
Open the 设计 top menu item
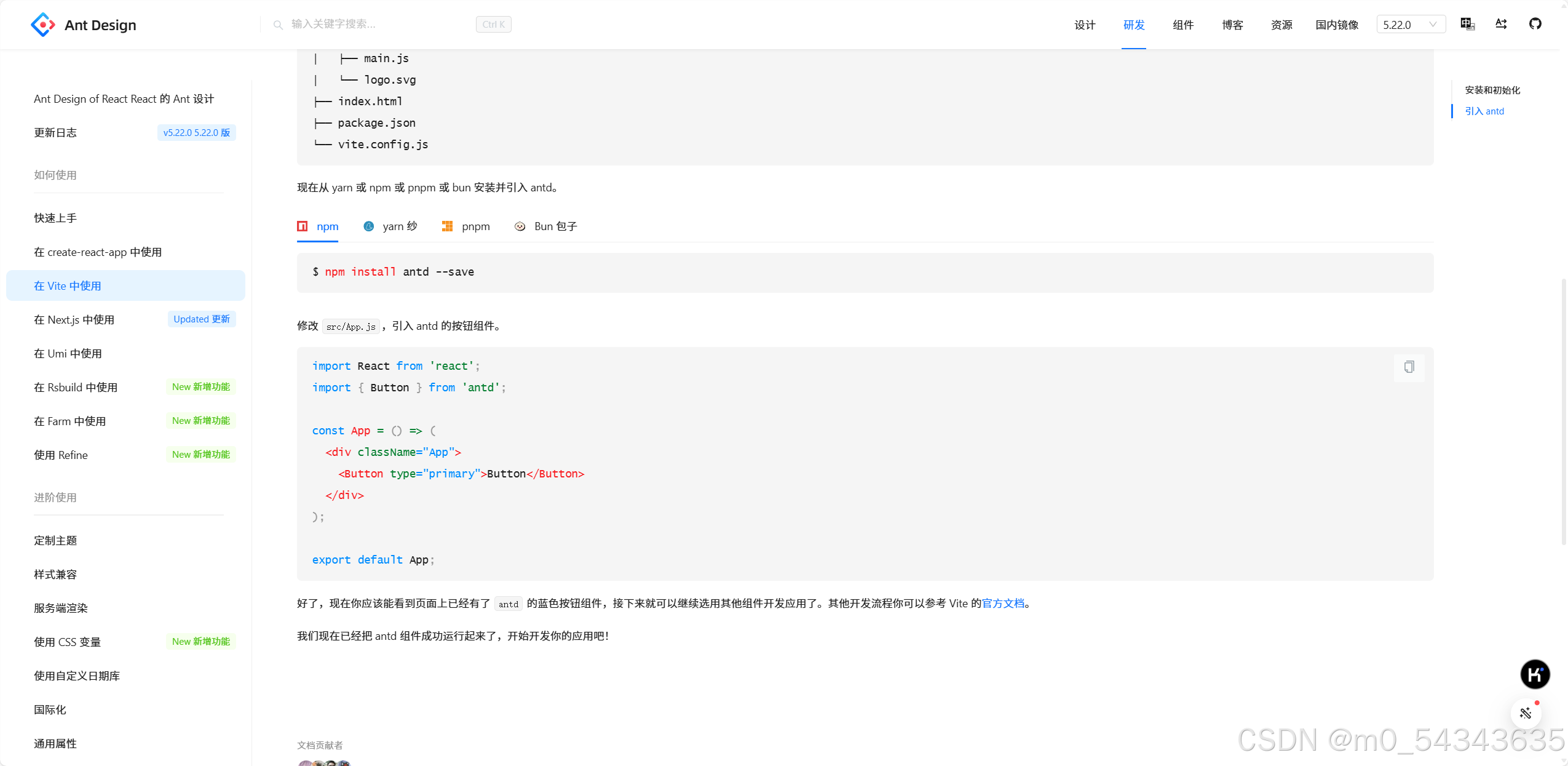tap(1084, 25)
